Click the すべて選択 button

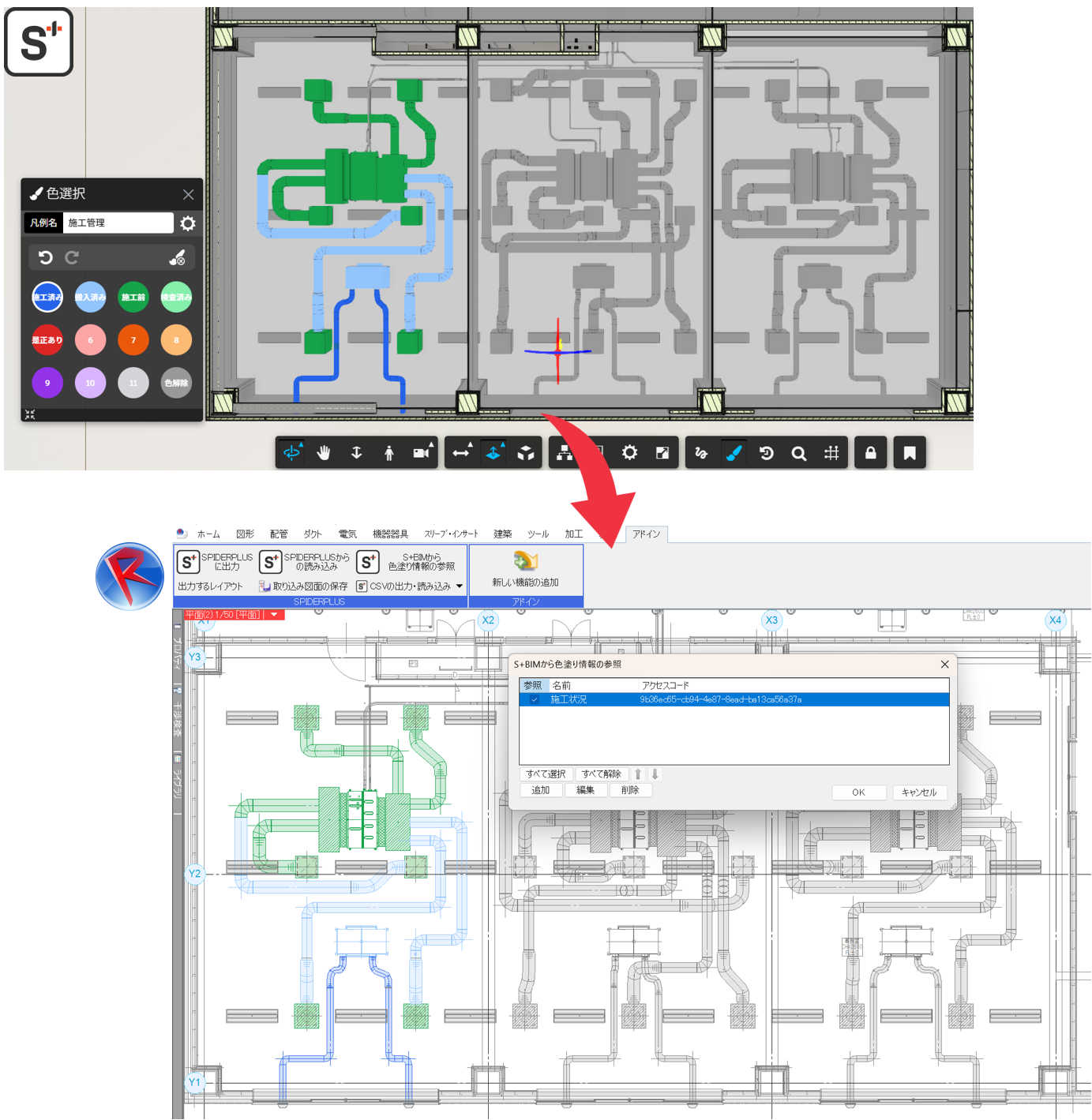click(546, 774)
